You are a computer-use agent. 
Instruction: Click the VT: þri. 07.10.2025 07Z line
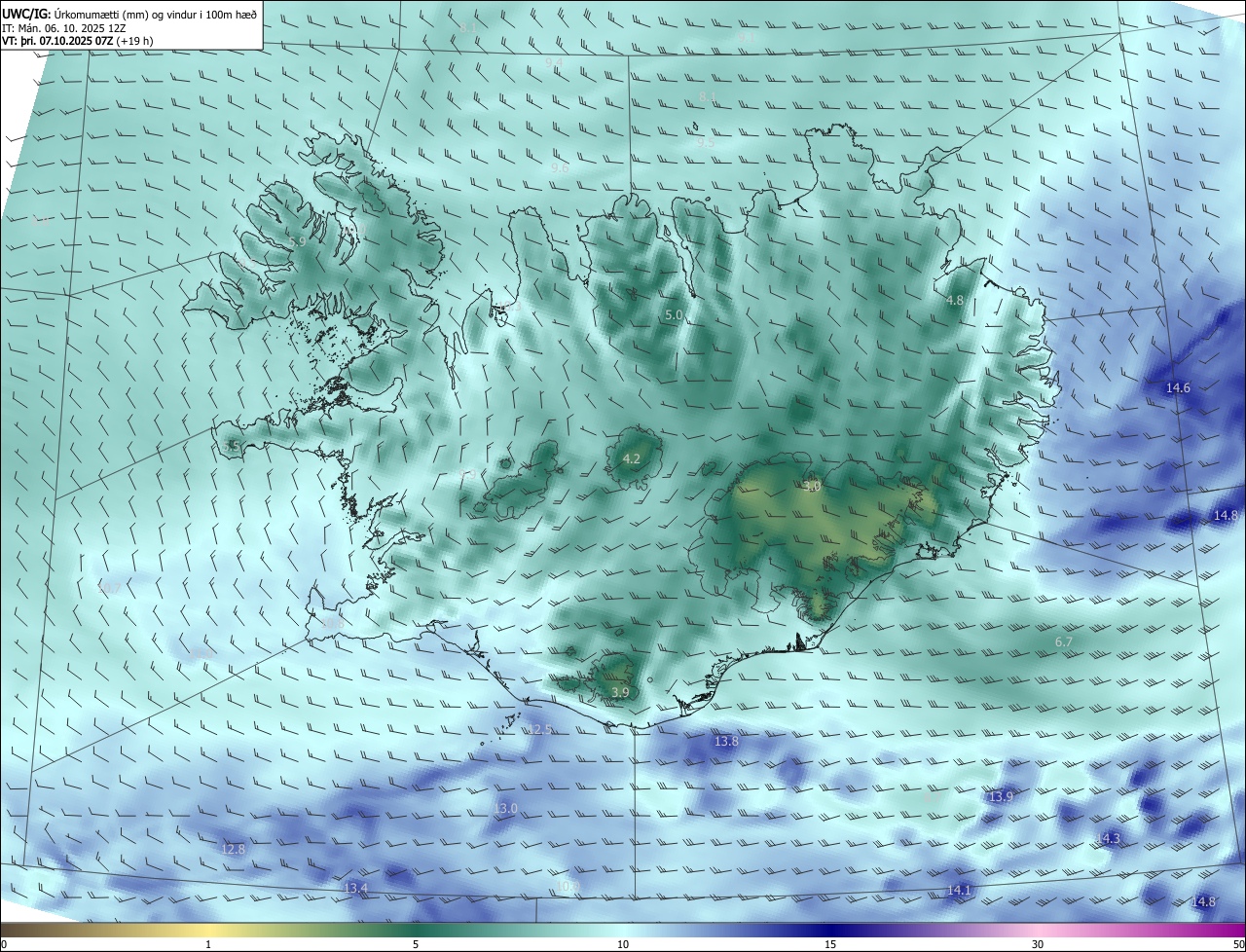[77, 41]
